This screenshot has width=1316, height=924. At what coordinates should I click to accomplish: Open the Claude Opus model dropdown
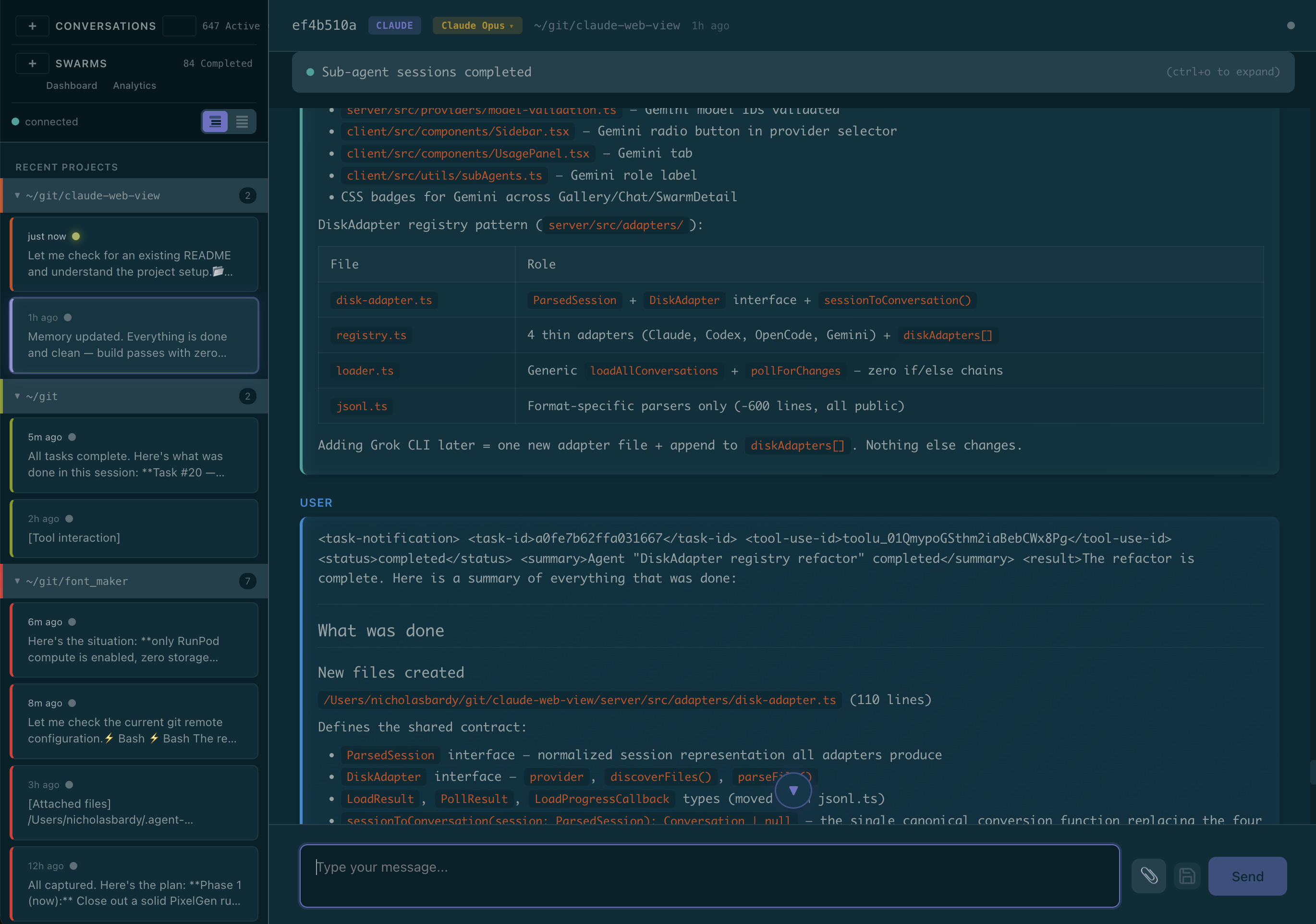pyautogui.click(x=477, y=25)
